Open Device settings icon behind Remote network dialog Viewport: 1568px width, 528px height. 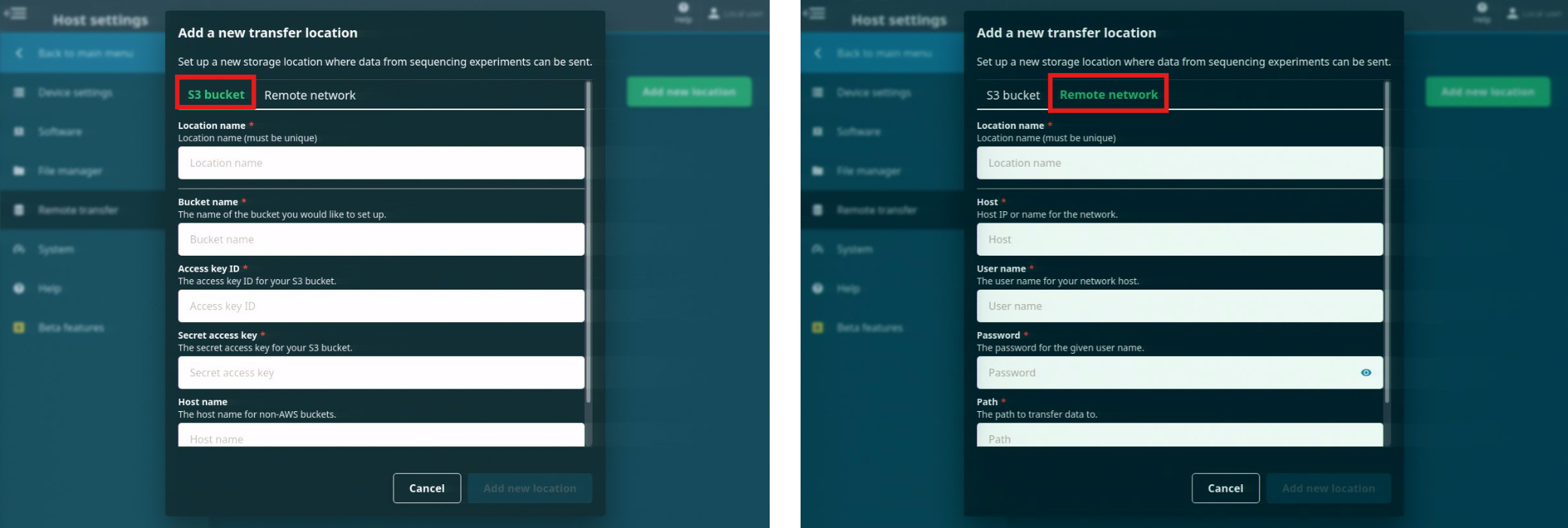(x=818, y=92)
